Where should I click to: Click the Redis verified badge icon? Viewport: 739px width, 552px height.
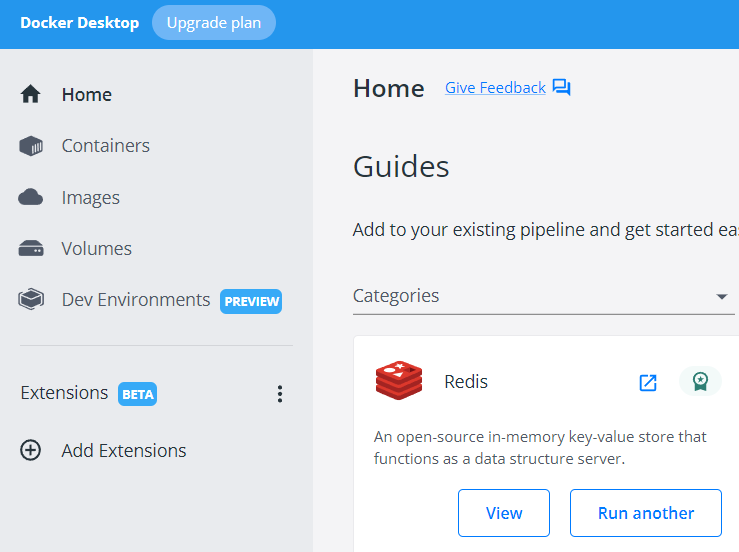tap(700, 381)
